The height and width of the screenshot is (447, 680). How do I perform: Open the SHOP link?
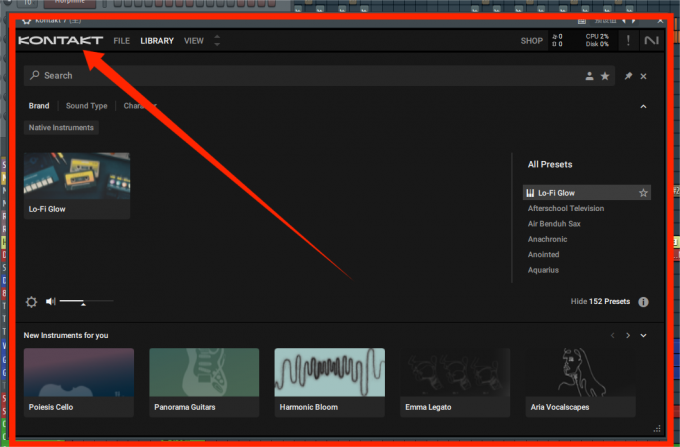point(531,41)
